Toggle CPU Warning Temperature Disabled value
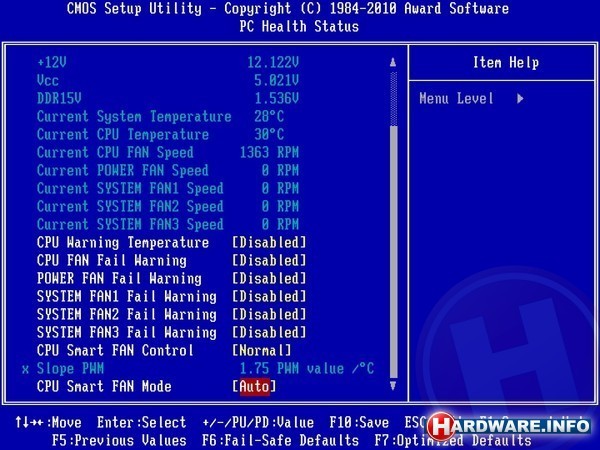The width and height of the screenshot is (600, 450). 269,243
